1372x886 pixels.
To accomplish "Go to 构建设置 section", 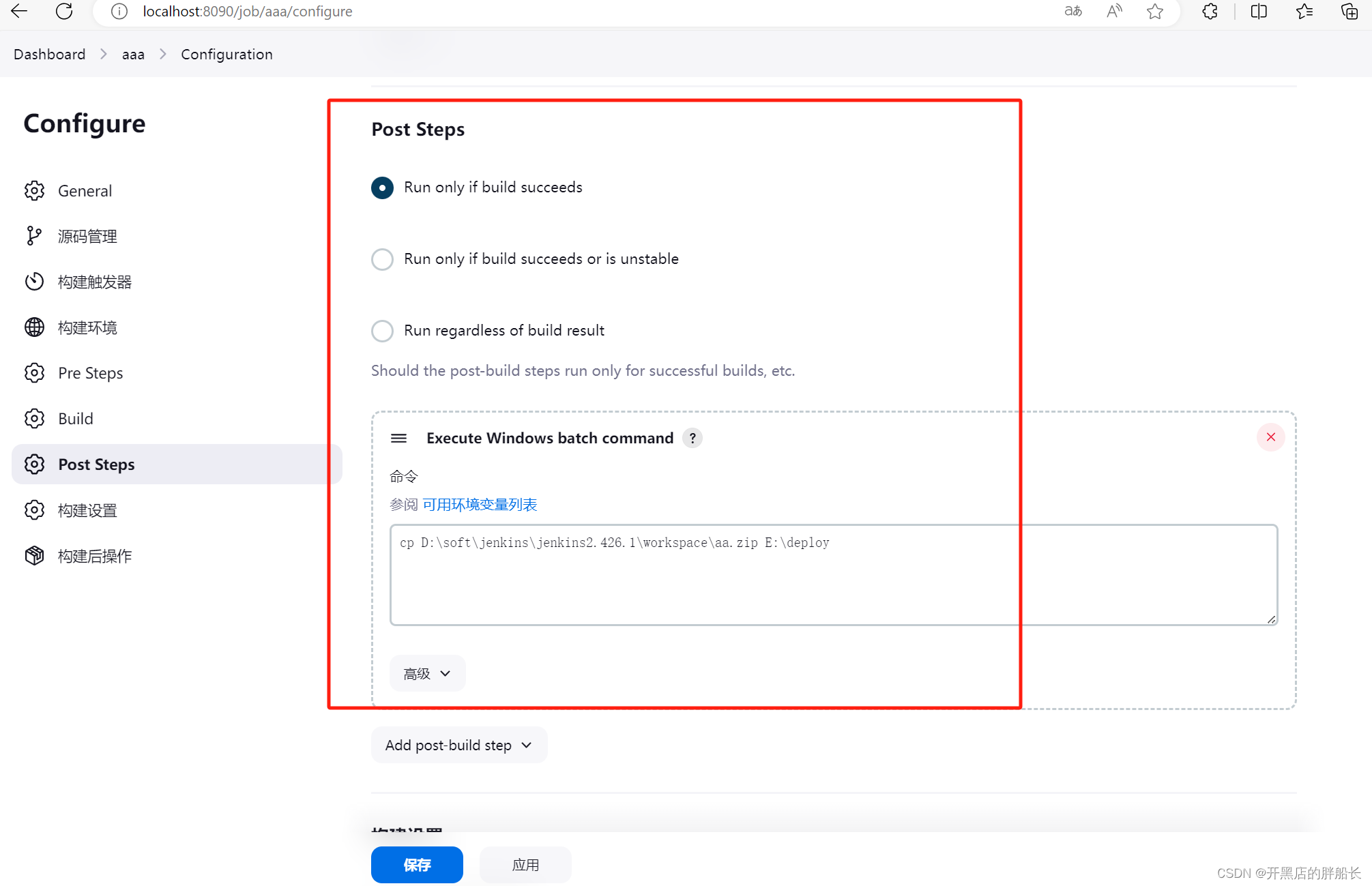I will point(177,510).
